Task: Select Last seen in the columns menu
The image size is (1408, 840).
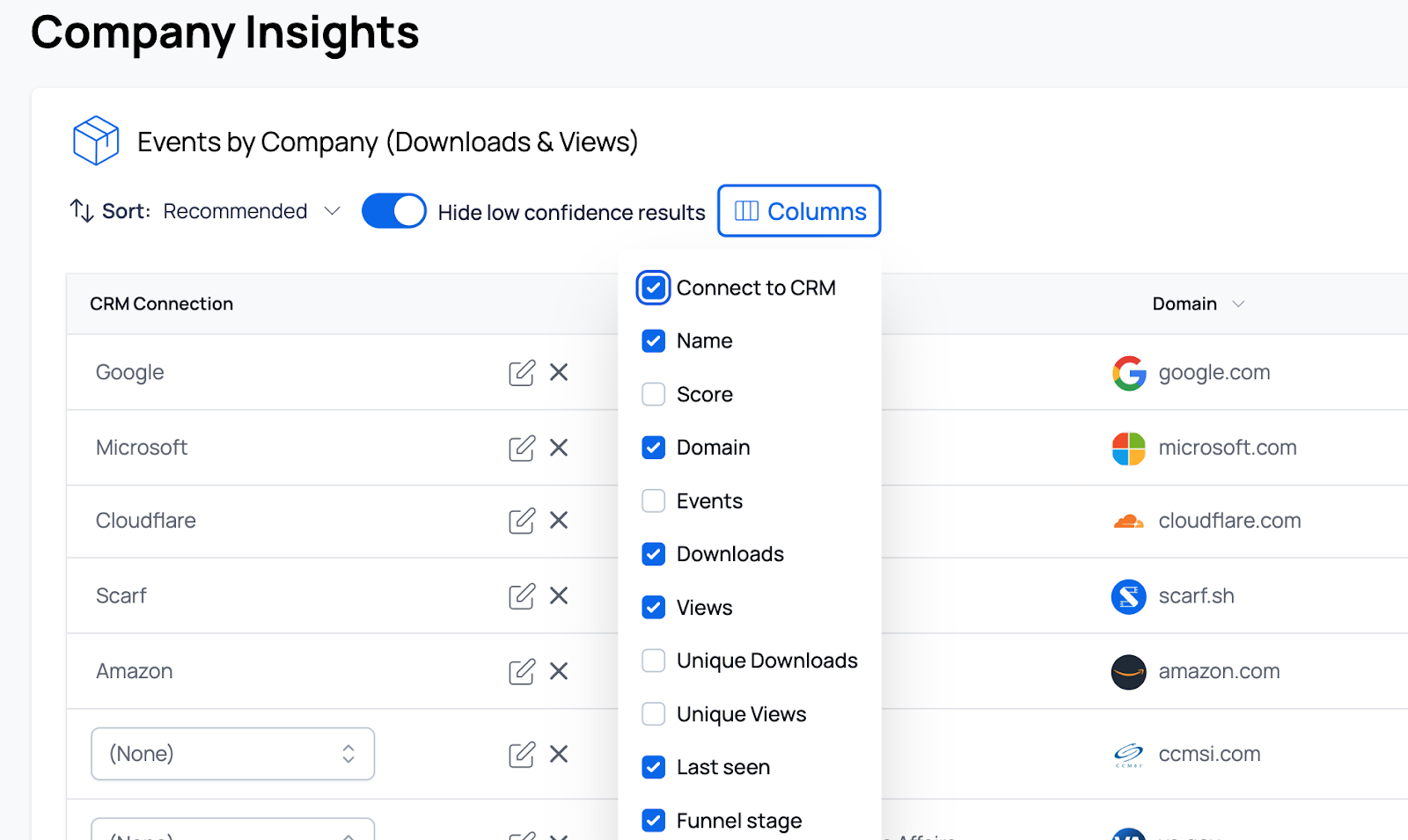Action: point(654,767)
